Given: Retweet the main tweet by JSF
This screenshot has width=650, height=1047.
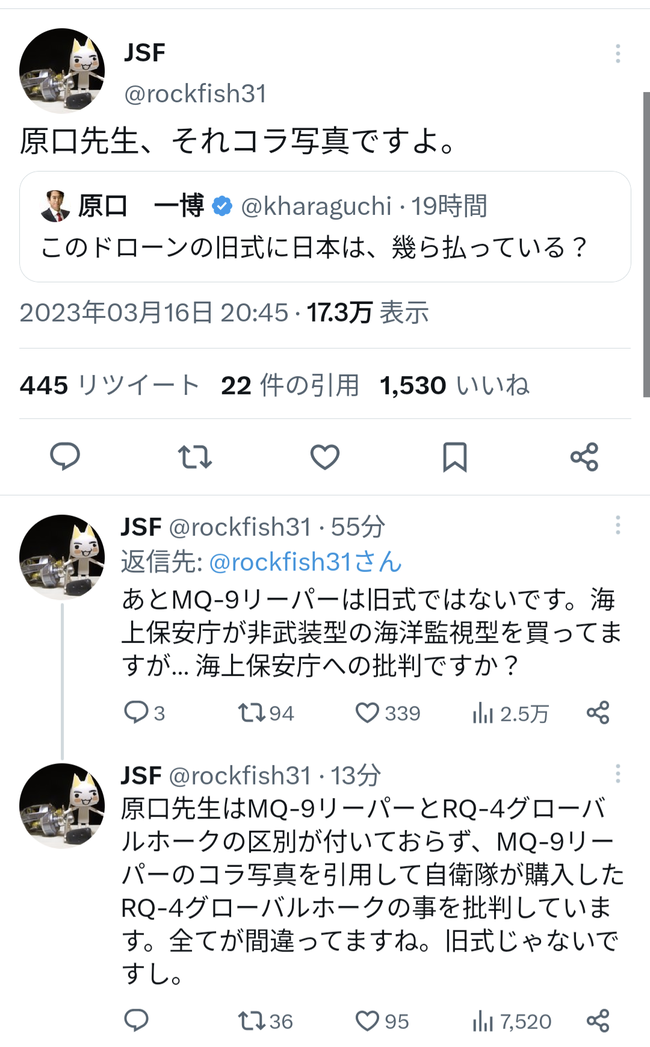Looking at the screenshot, I should point(195,457).
